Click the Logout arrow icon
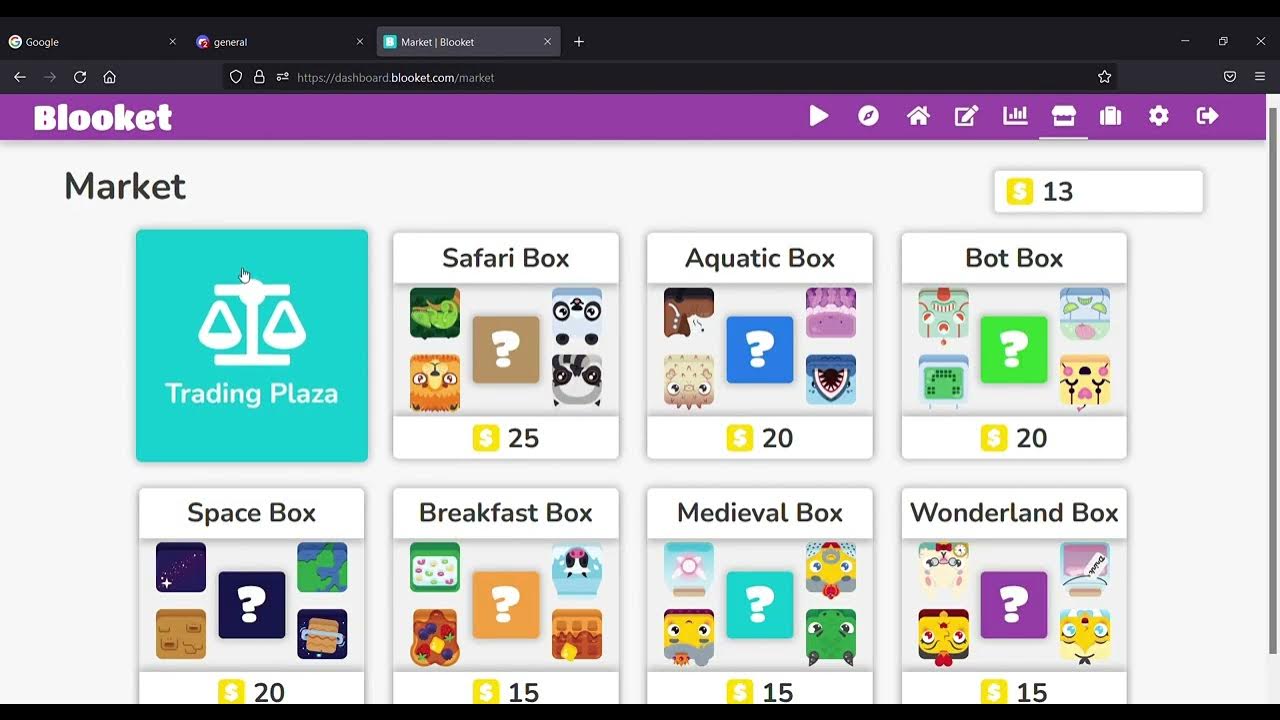This screenshot has width=1280, height=720. pos(1207,116)
